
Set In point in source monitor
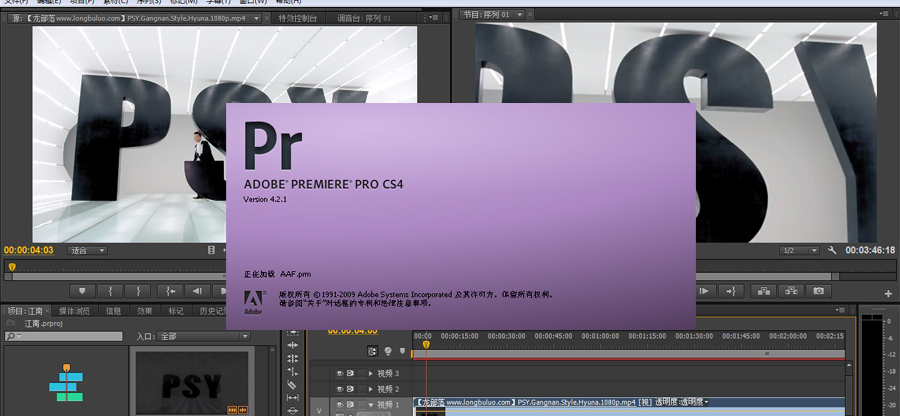[110, 291]
